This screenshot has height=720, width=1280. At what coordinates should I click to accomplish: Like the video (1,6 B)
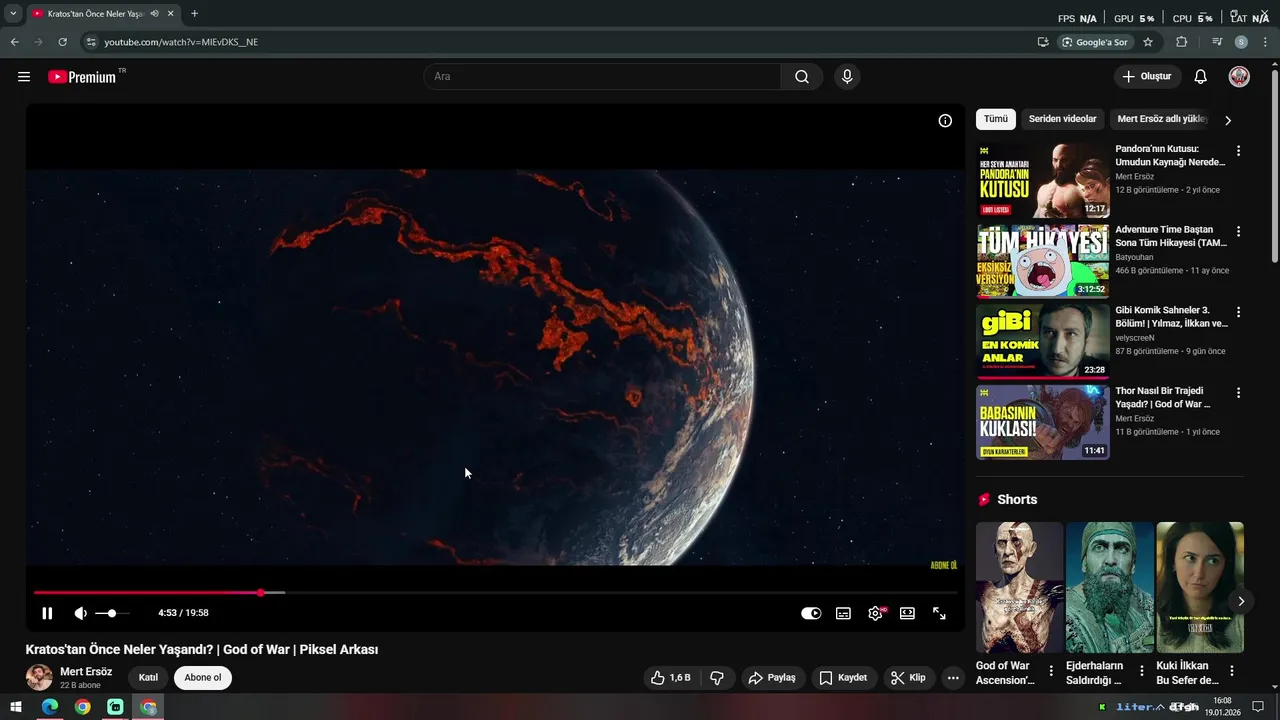(670, 678)
